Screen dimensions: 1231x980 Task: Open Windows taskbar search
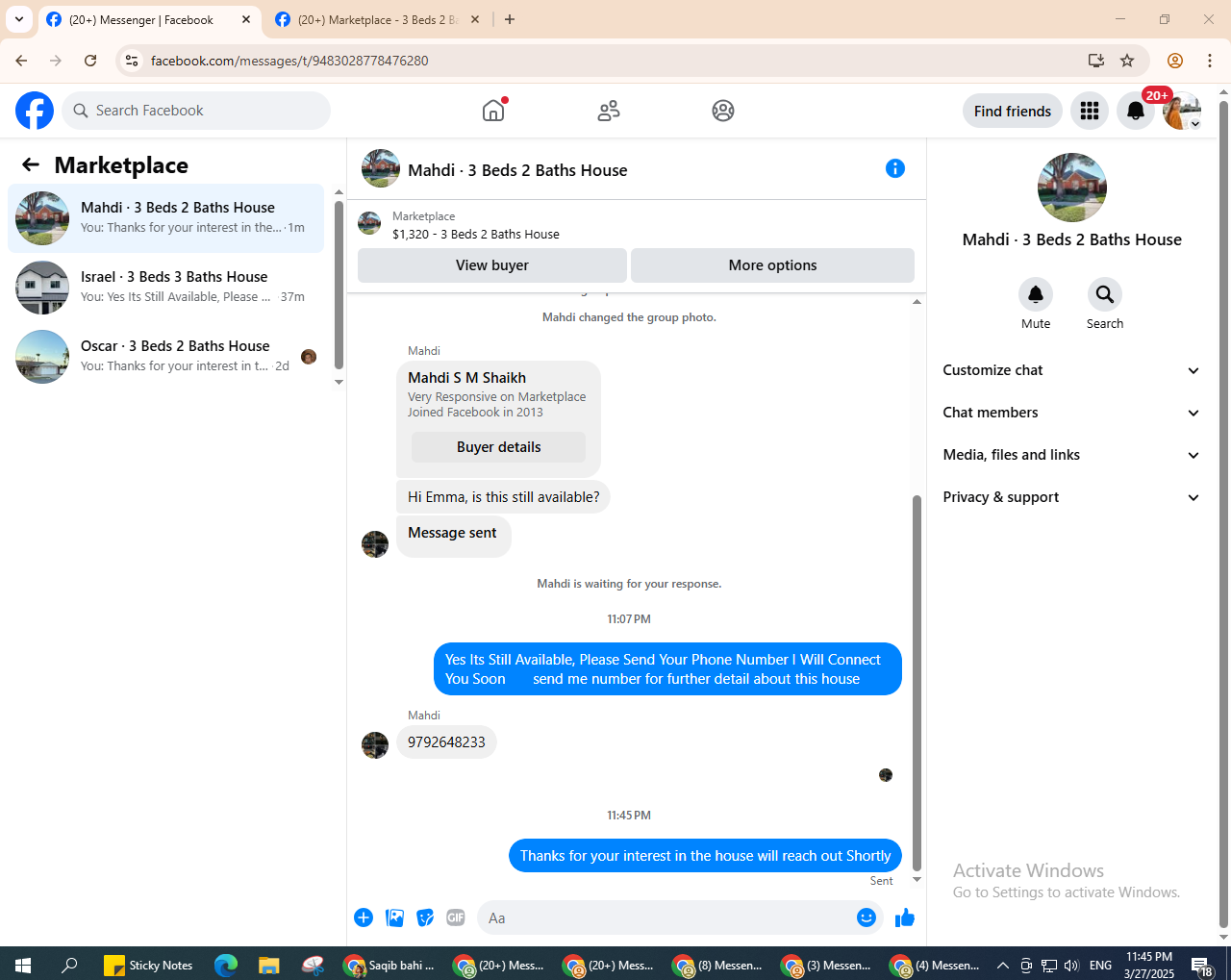(x=69, y=965)
